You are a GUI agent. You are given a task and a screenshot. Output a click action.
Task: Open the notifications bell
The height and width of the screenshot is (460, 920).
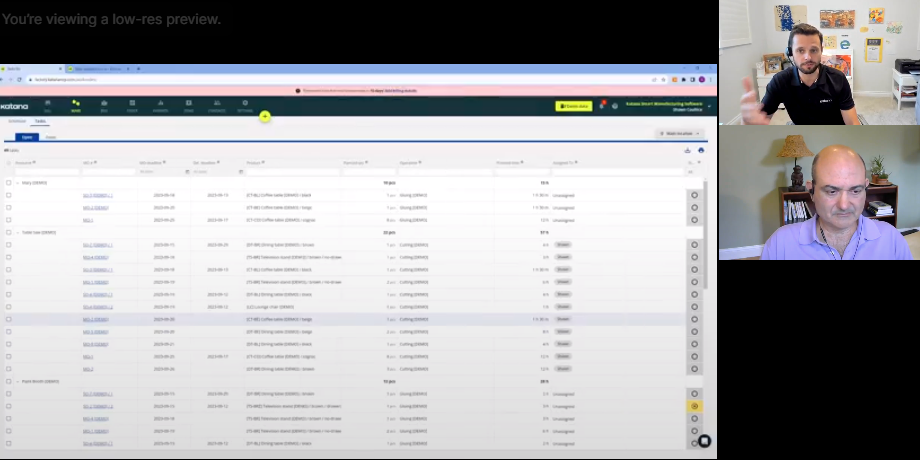pyautogui.click(x=602, y=106)
